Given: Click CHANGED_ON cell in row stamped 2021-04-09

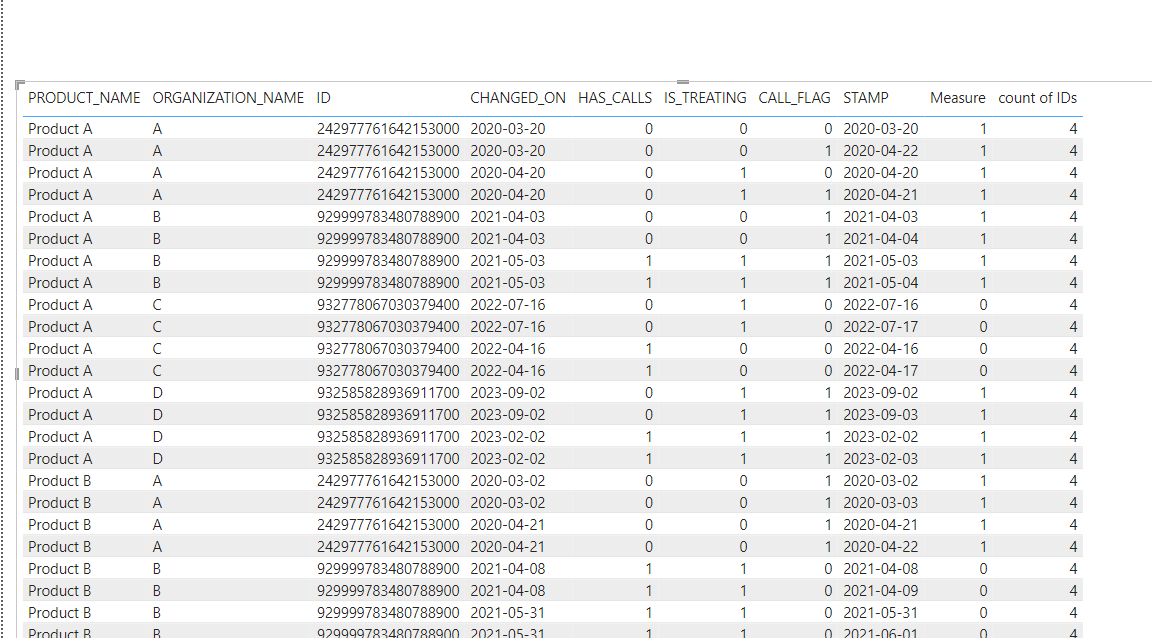Looking at the screenshot, I should coord(508,592).
